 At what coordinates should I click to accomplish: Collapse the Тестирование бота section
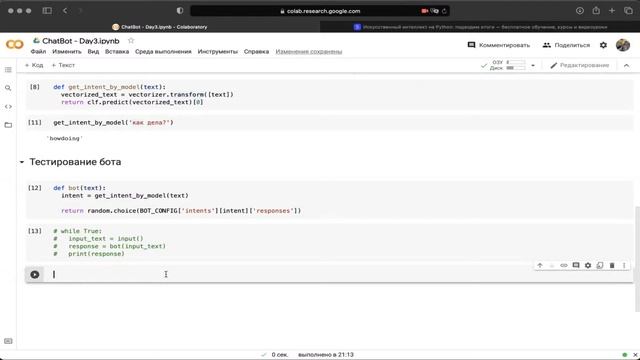point(22,162)
